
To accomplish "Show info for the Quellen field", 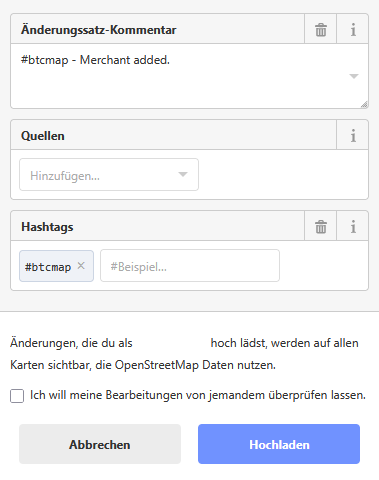I will [353, 135].
